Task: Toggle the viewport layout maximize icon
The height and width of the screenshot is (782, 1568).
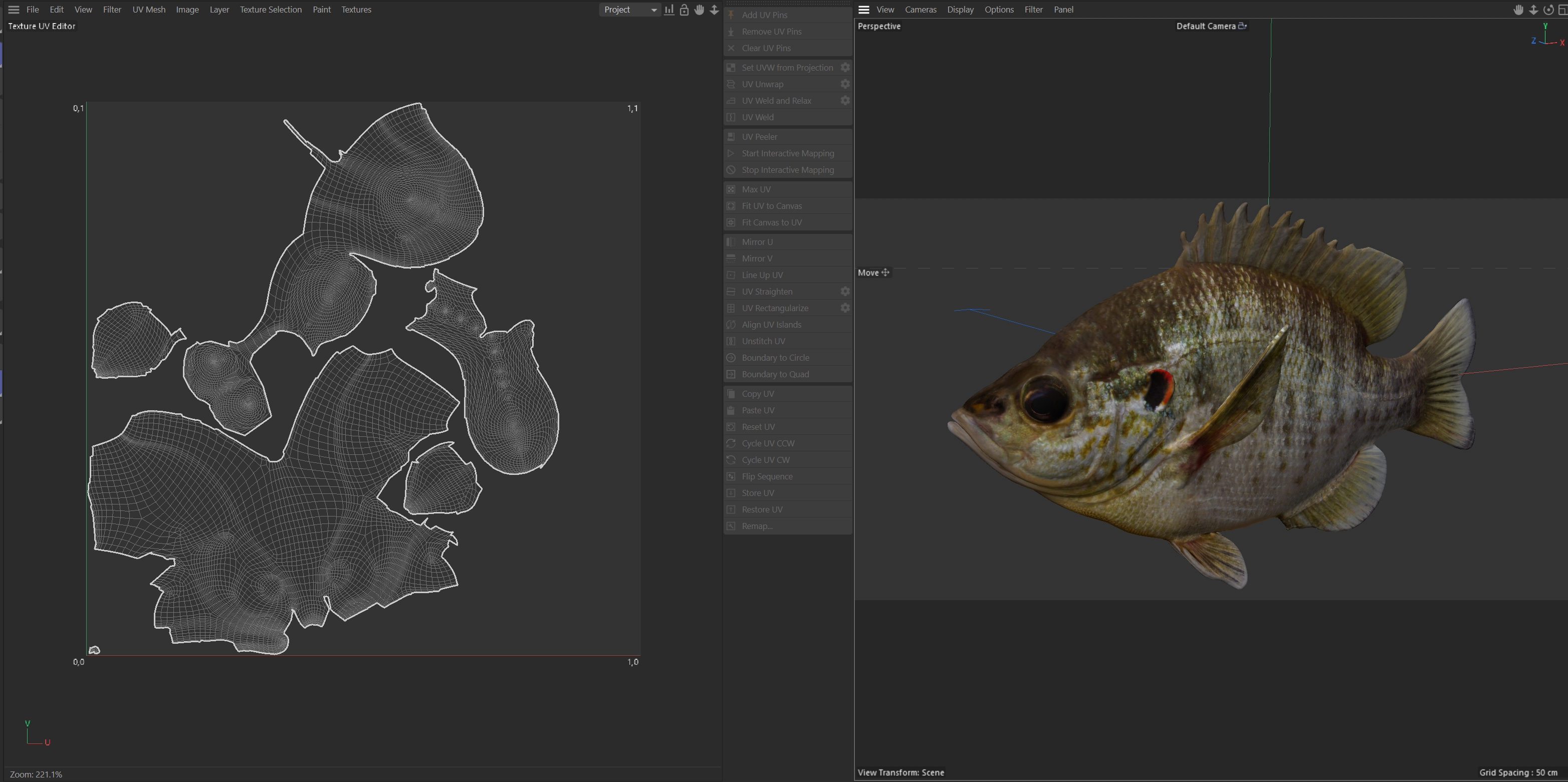Action: 1562,10
